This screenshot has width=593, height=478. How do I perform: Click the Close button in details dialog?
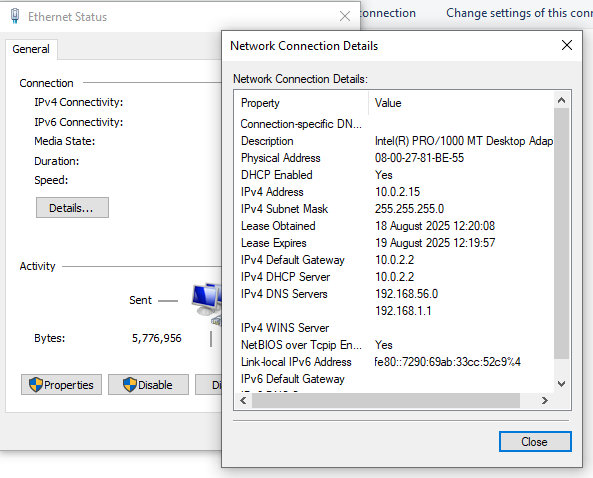tap(535, 442)
